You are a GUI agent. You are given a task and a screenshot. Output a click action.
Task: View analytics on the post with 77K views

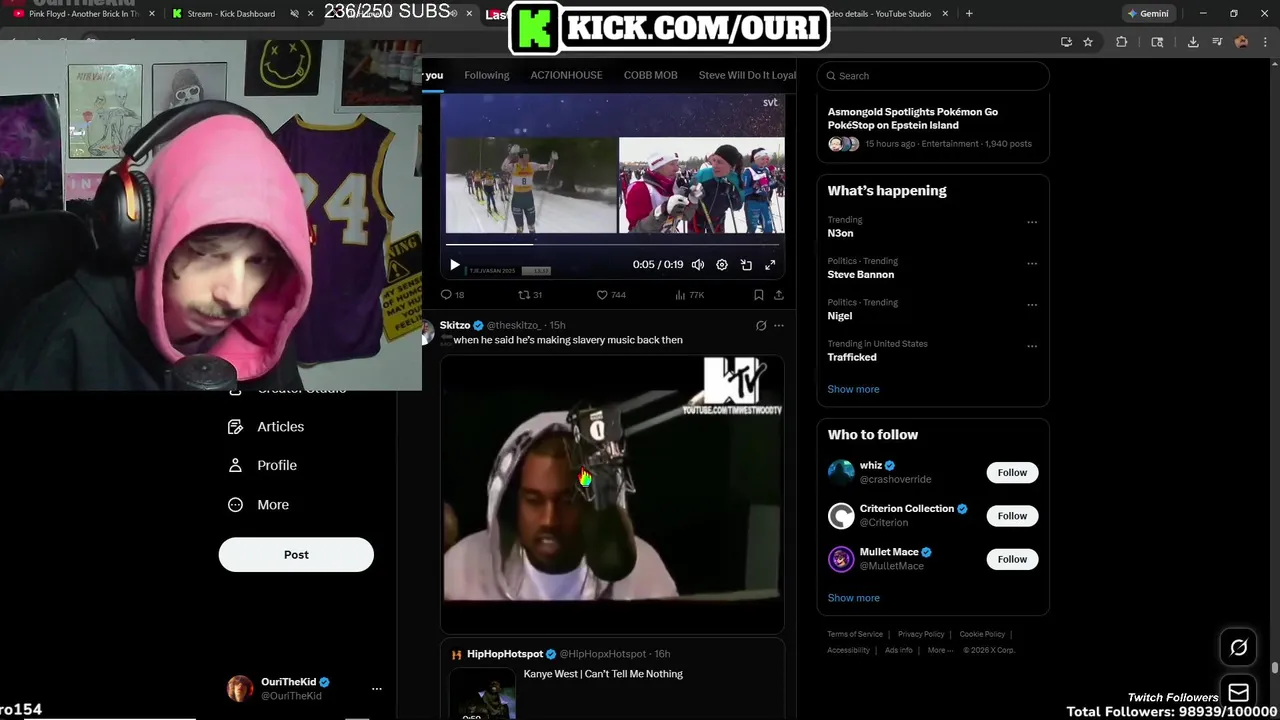(x=690, y=295)
